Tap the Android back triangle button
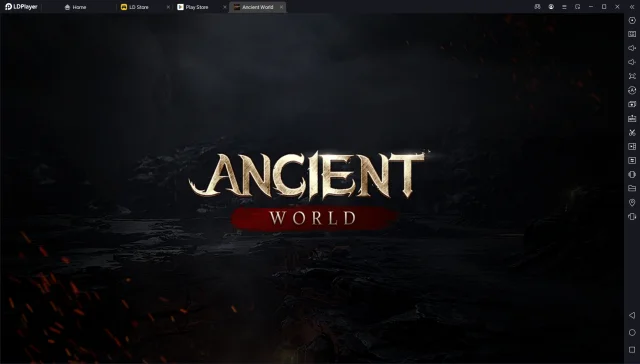Image resolution: width=640 pixels, height=364 pixels. point(632,315)
